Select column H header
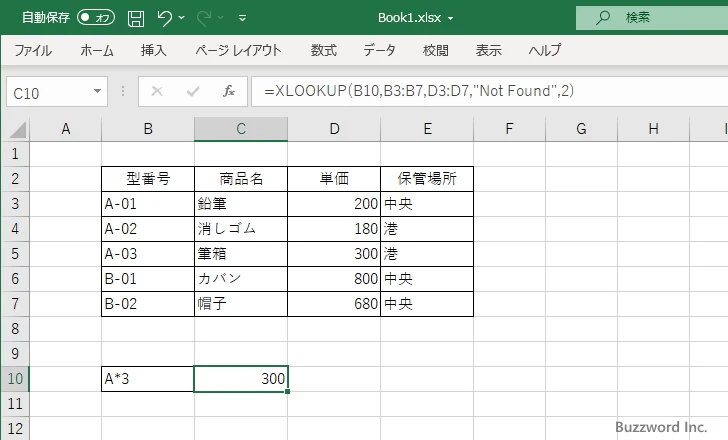This screenshot has width=728, height=440. (x=653, y=129)
